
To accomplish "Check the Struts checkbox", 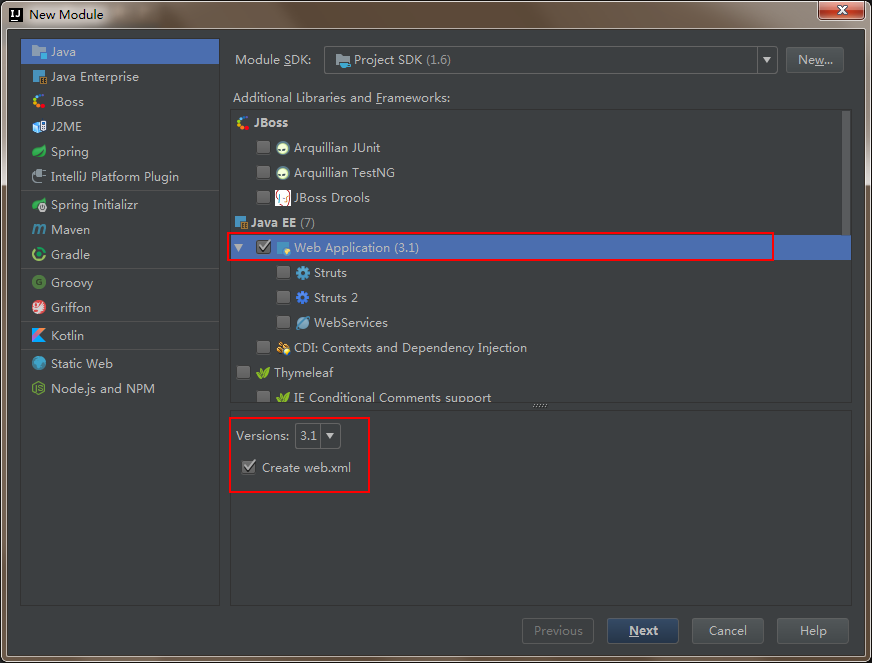I will pyautogui.click(x=283, y=273).
